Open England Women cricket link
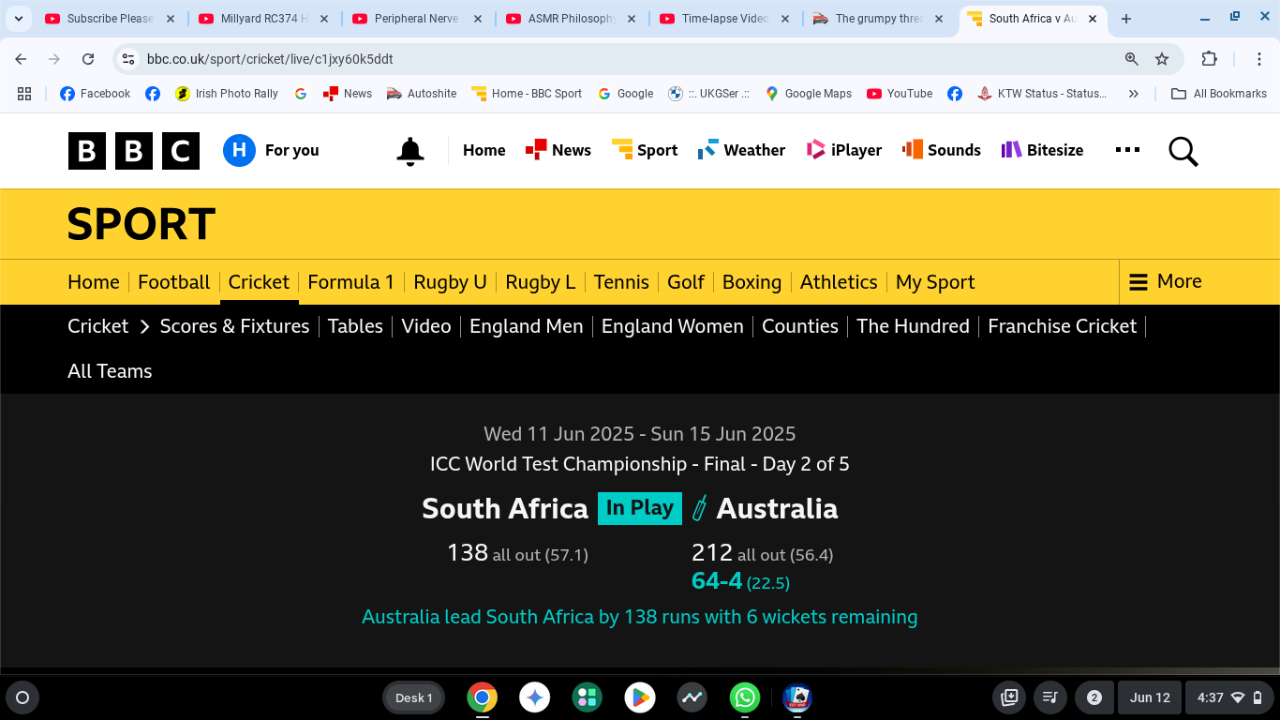Screen dimensions: 1280x720 click(672, 326)
